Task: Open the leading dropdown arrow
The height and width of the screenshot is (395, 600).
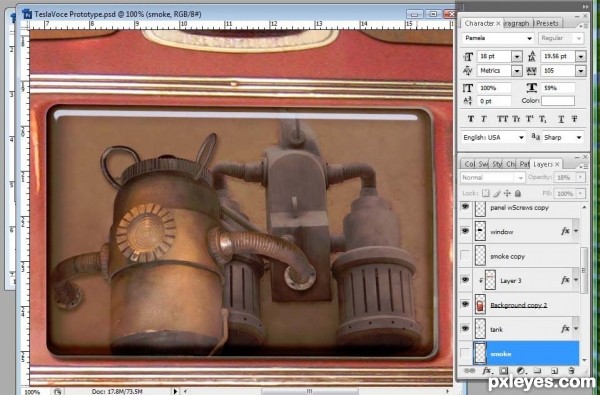Action: [580, 57]
